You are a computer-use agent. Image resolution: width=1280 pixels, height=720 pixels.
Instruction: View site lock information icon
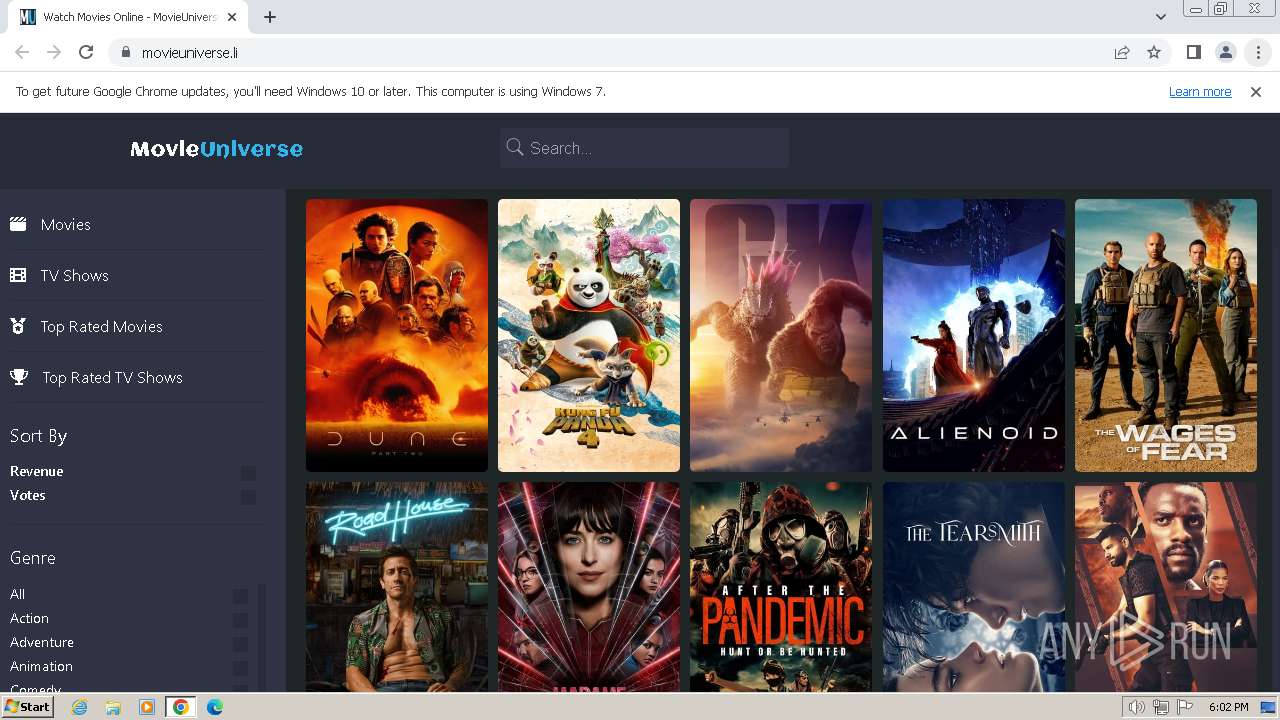pyautogui.click(x=125, y=52)
